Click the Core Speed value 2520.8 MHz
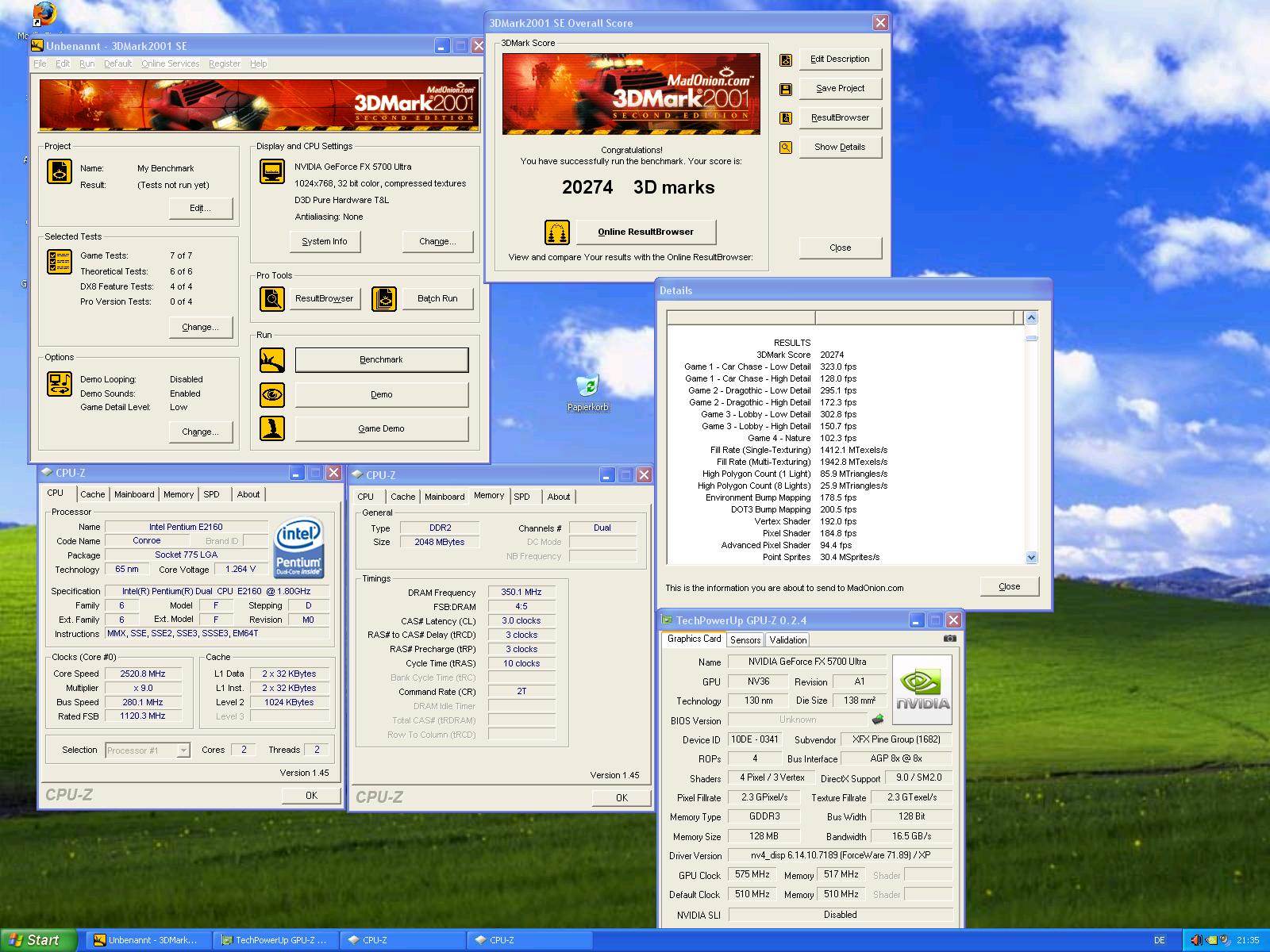The height and width of the screenshot is (952, 1270). (143, 674)
